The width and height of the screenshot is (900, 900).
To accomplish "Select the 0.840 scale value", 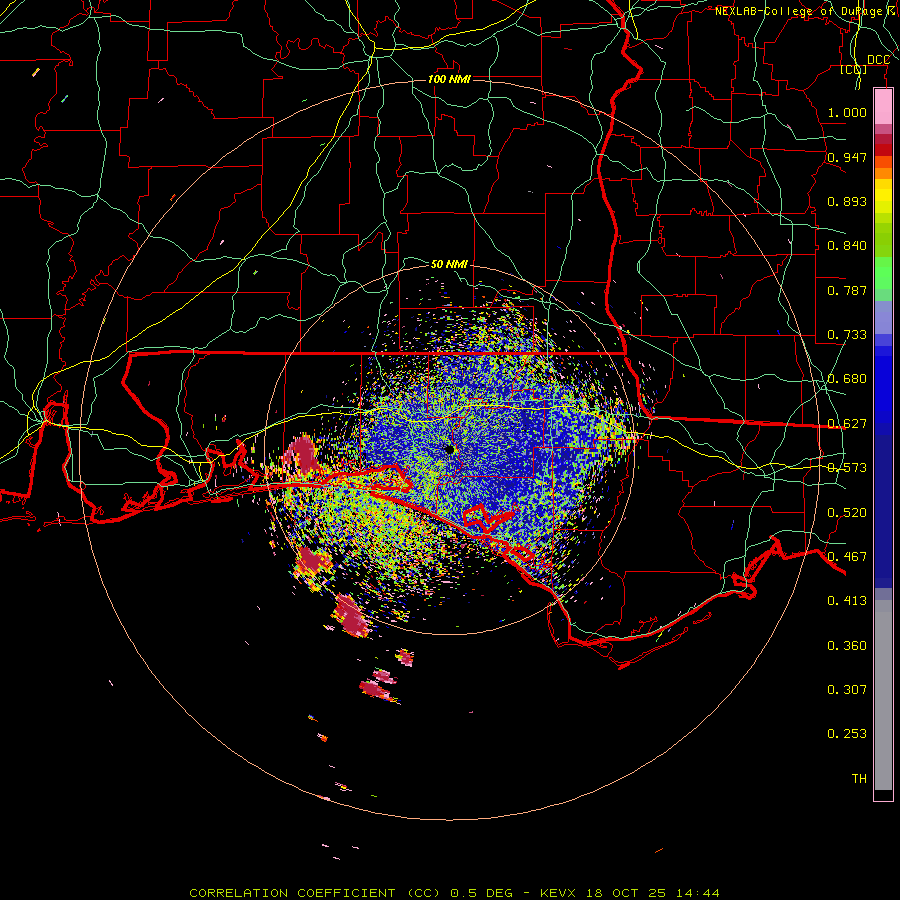I will pyautogui.click(x=847, y=246).
